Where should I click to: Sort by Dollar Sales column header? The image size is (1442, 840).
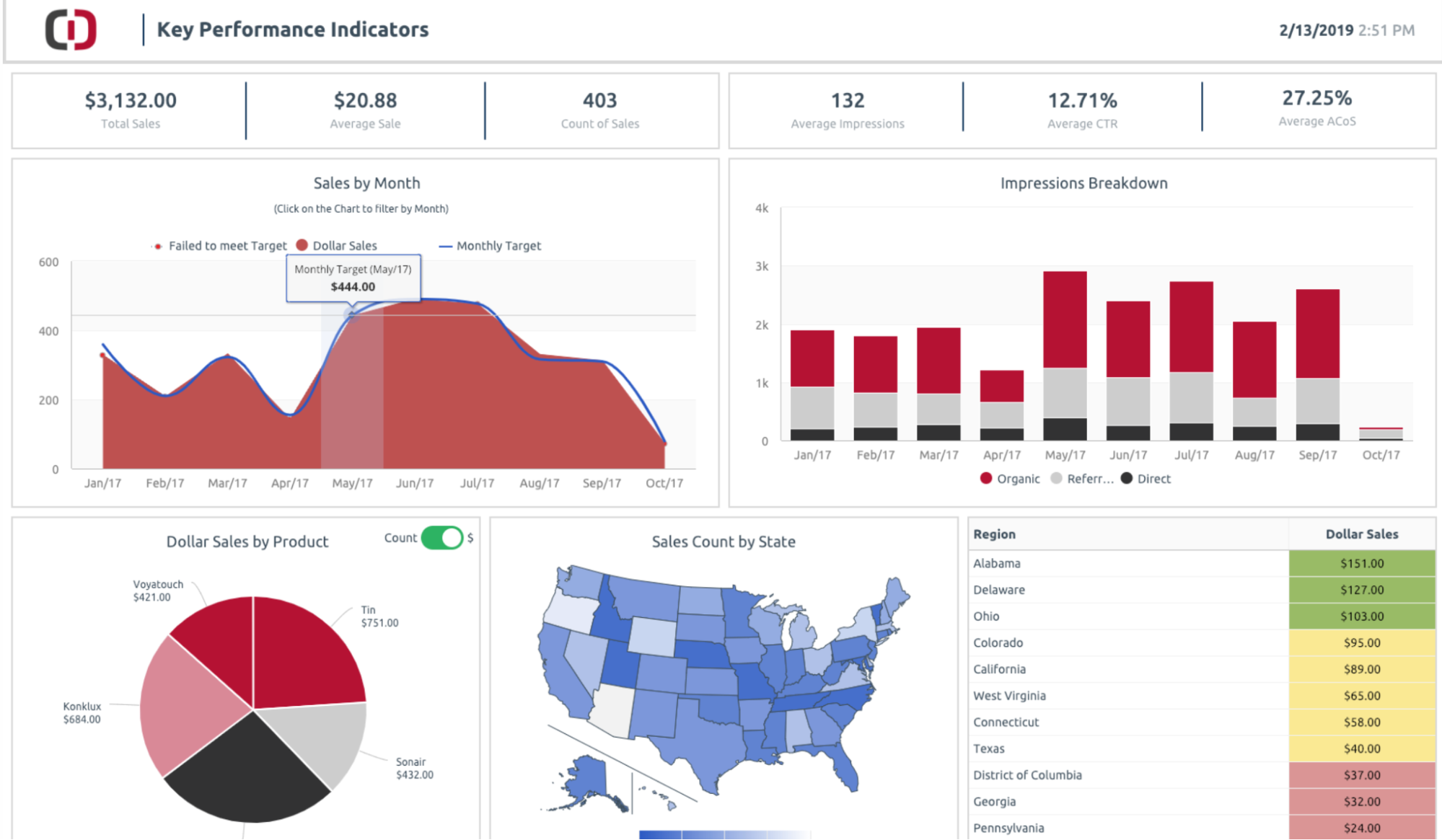pyautogui.click(x=1361, y=534)
